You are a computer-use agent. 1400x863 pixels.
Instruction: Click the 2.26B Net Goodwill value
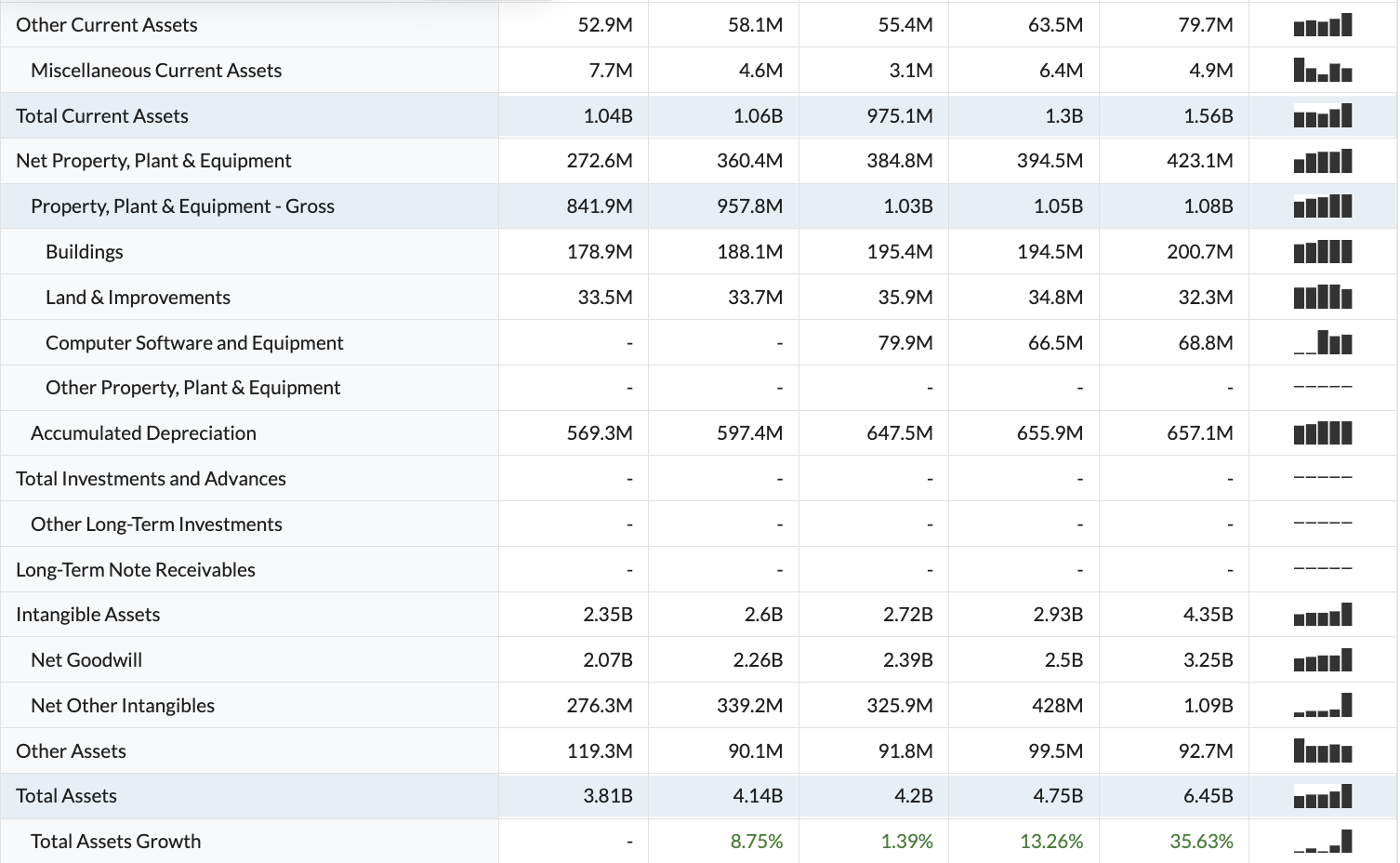point(758,660)
